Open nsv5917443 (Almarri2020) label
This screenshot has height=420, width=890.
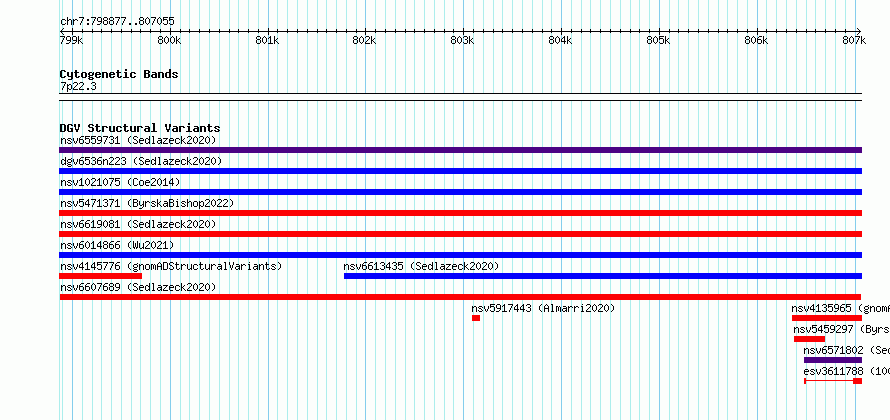coord(543,308)
